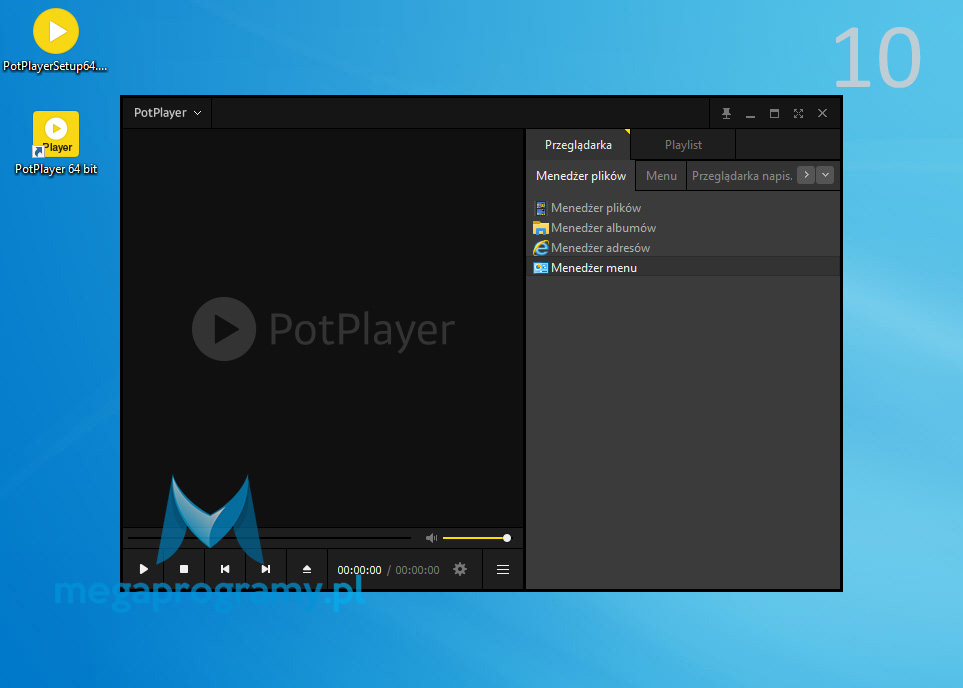Seek on the playback progress bar
This screenshot has width=963, height=688.
pyautogui.click(x=269, y=538)
